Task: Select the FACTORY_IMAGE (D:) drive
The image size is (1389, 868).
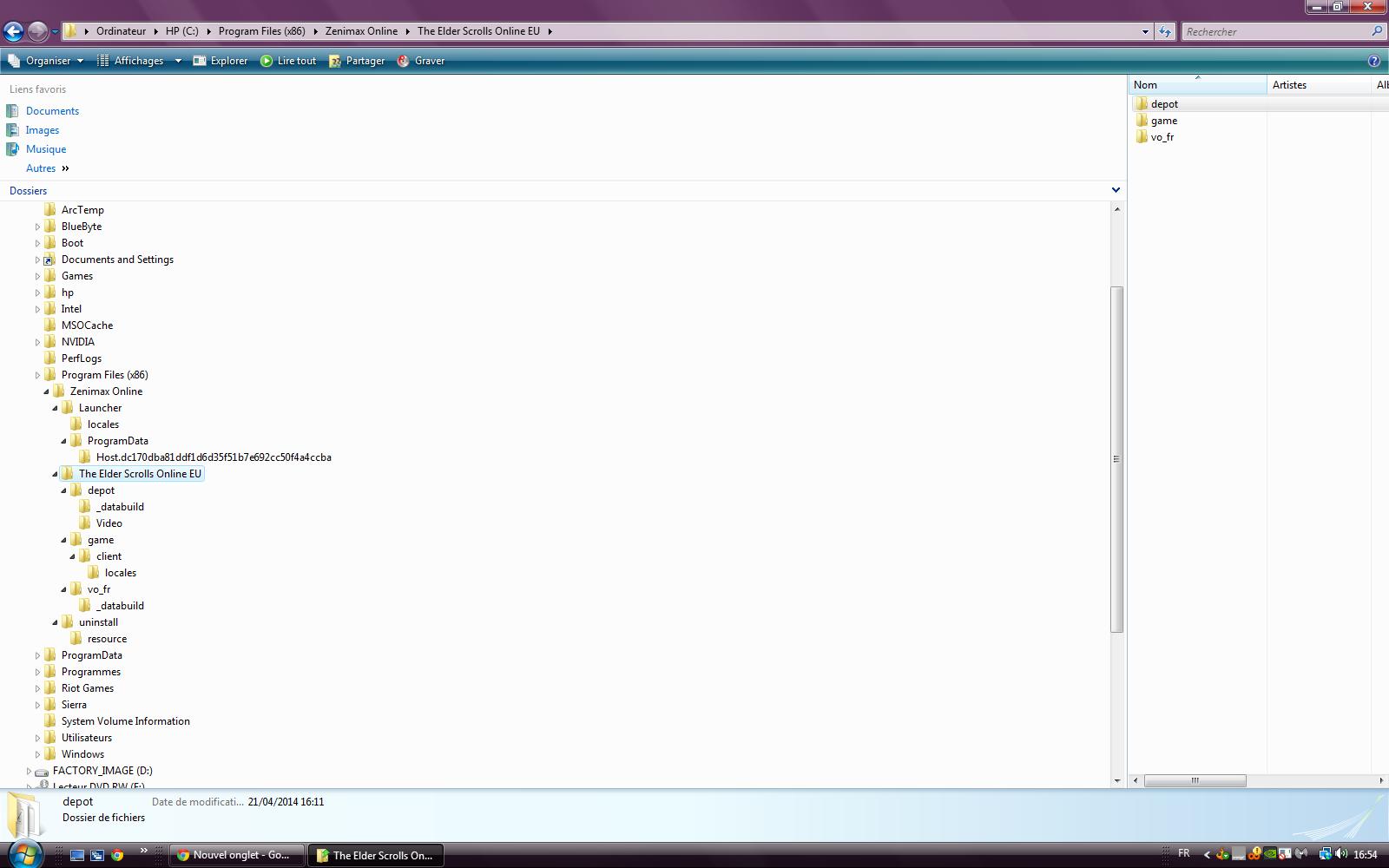Action: (102, 771)
